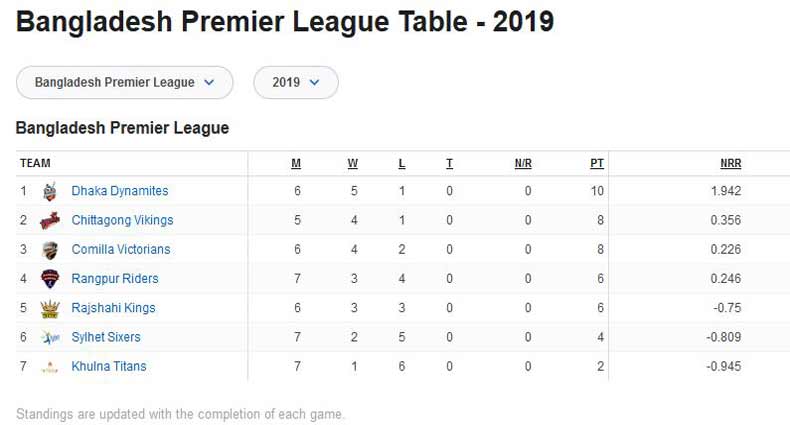Sort by the W wins column
Image resolution: width=790 pixels, height=425 pixels.
[x=353, y=163]
